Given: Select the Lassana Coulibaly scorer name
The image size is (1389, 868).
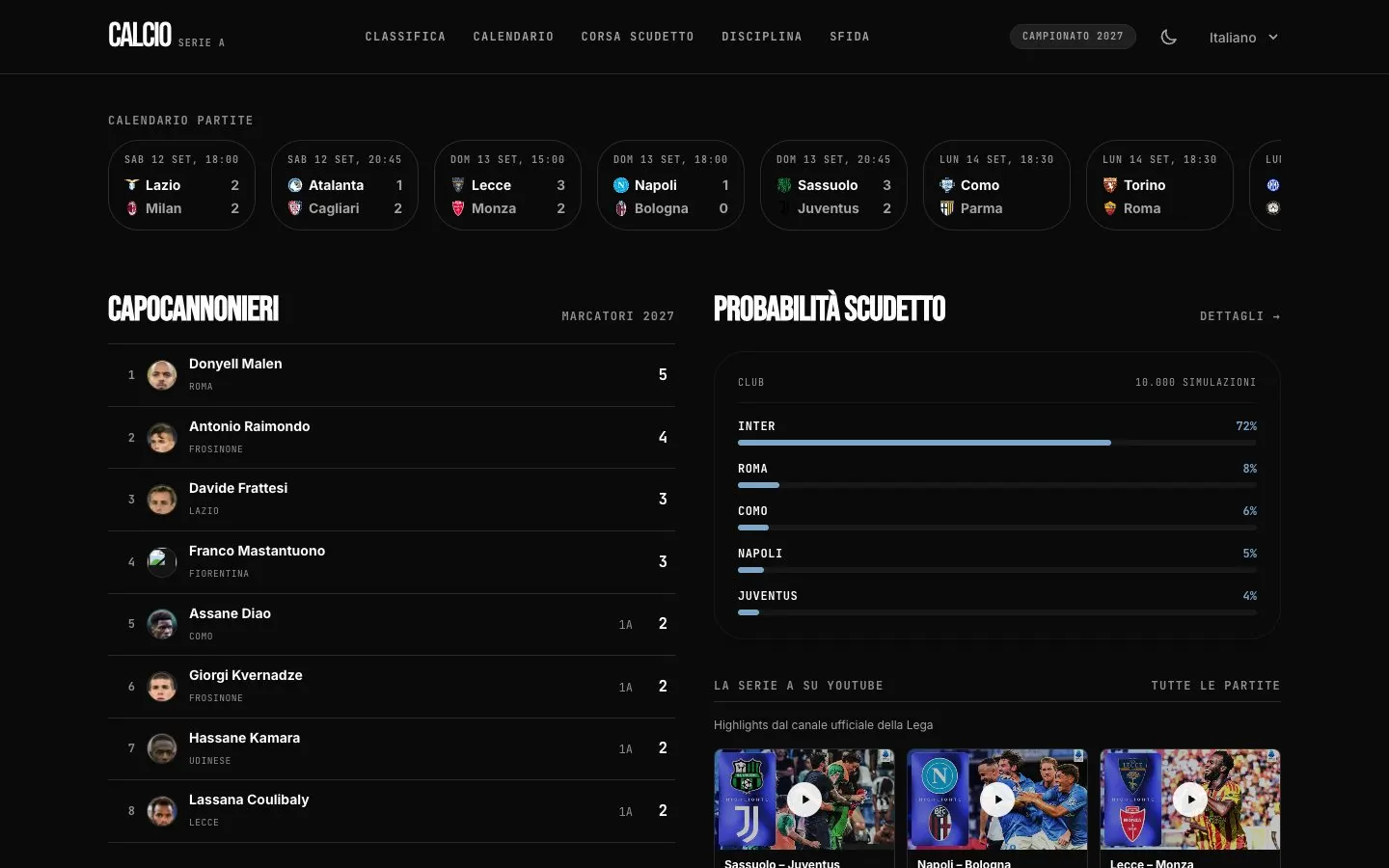Looking at the screenshot, I should click(x=249, y=800).
